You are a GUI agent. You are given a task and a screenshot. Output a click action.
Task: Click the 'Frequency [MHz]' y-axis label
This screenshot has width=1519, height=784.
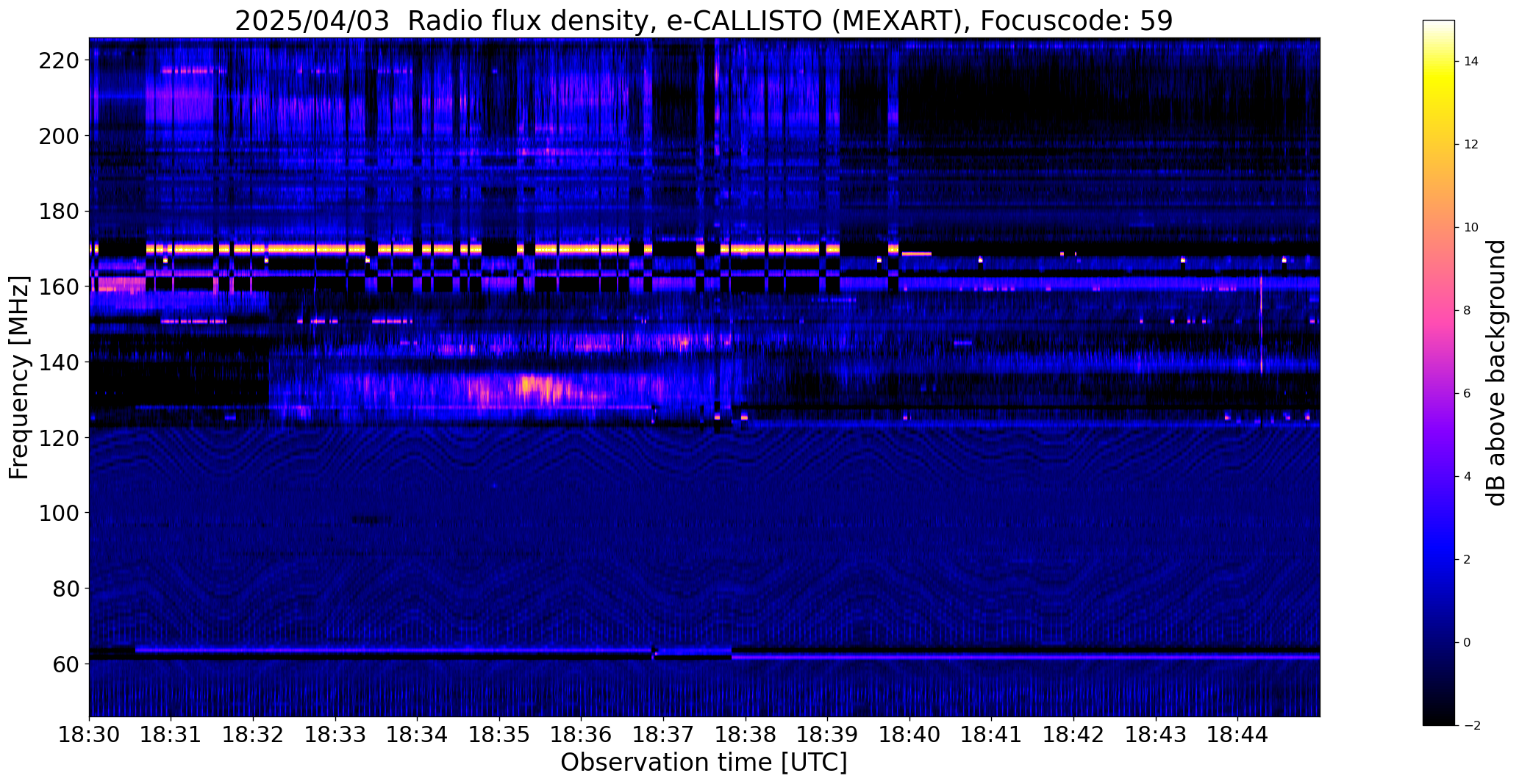(x=20, y=378)
